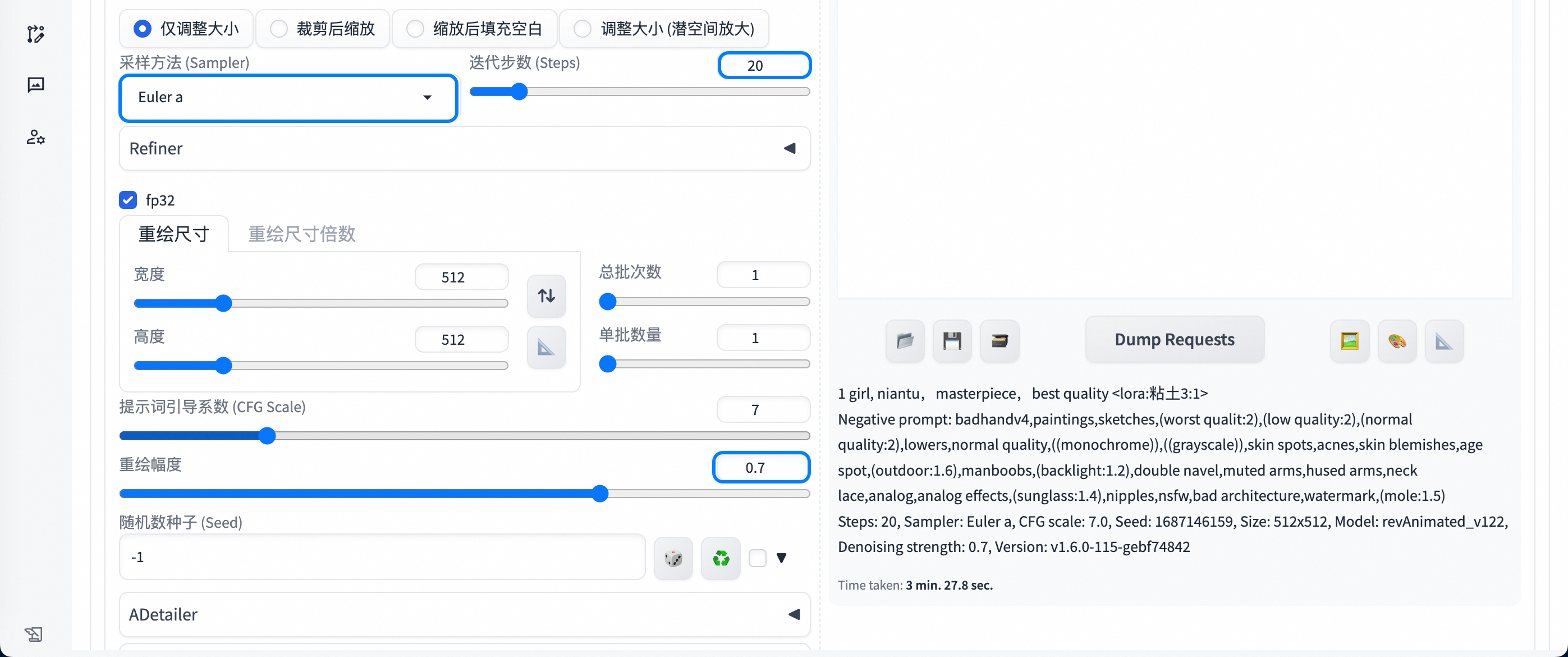Send image to img2img picture icon
The width and height of the screenshot is (1568, 657).
tap(1349, 340)
